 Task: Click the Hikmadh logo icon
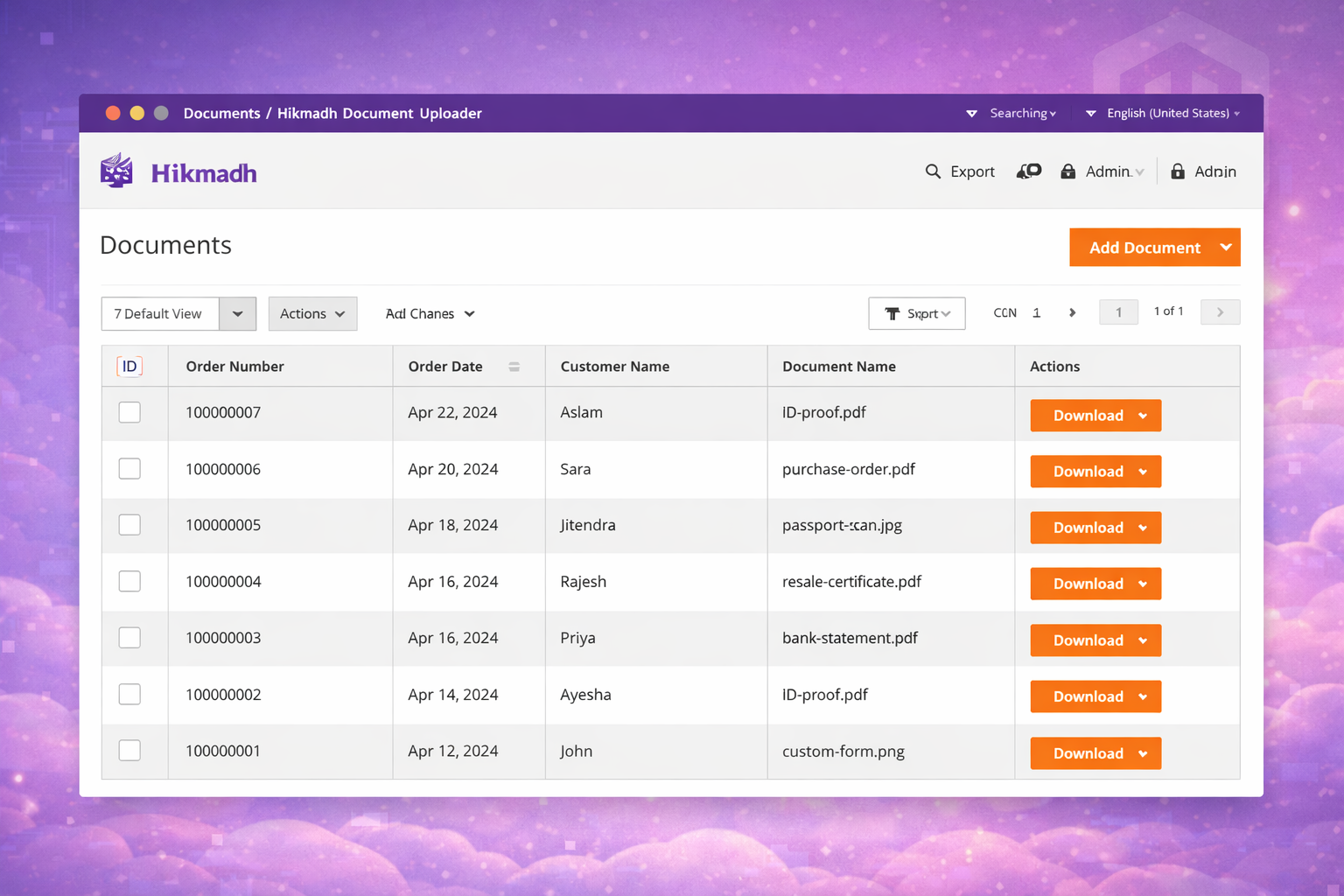116,171
